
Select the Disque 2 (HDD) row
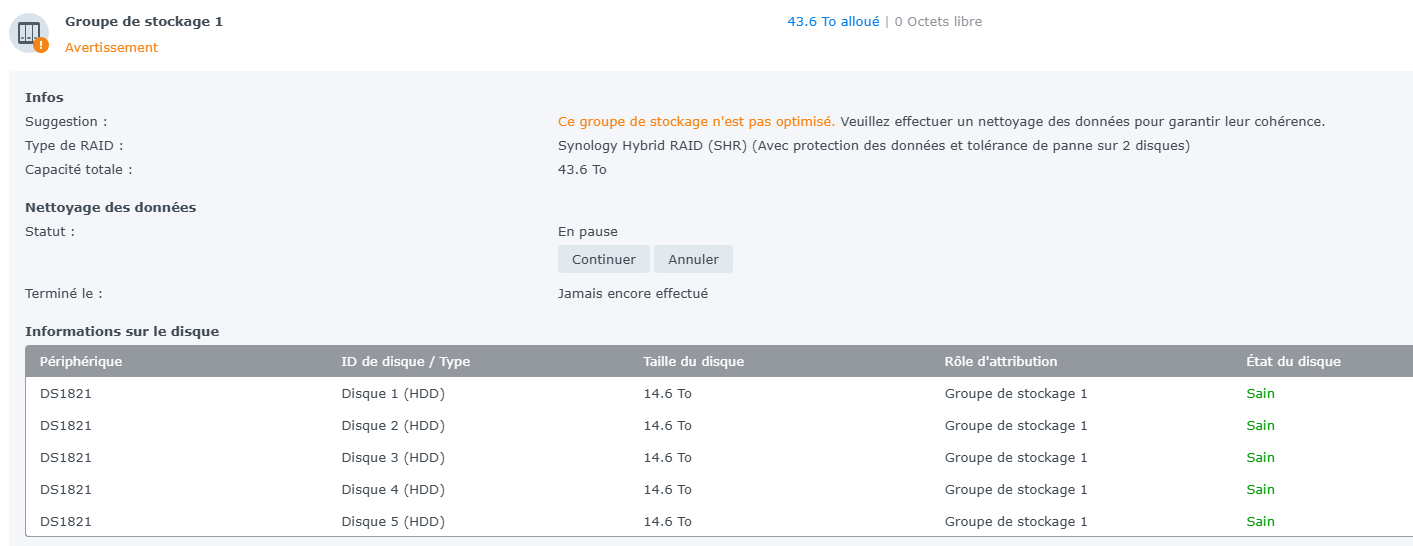(393, 425)
